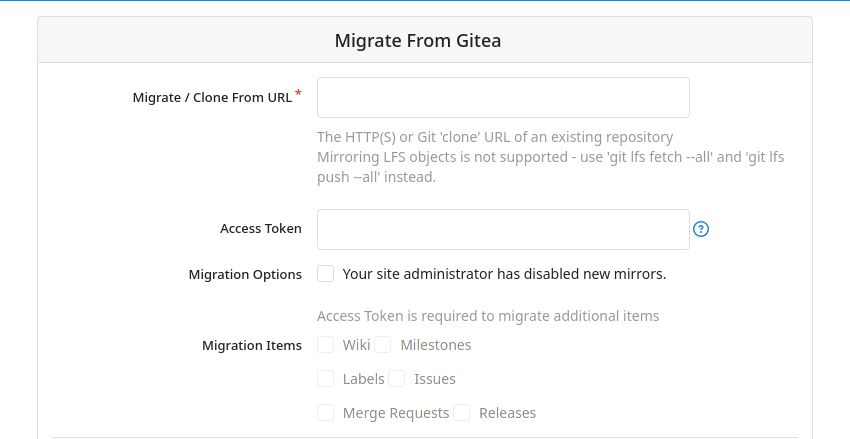Focus the Migrate / Clone From URL field
850x439 pixels.
(x=503, y=98)
